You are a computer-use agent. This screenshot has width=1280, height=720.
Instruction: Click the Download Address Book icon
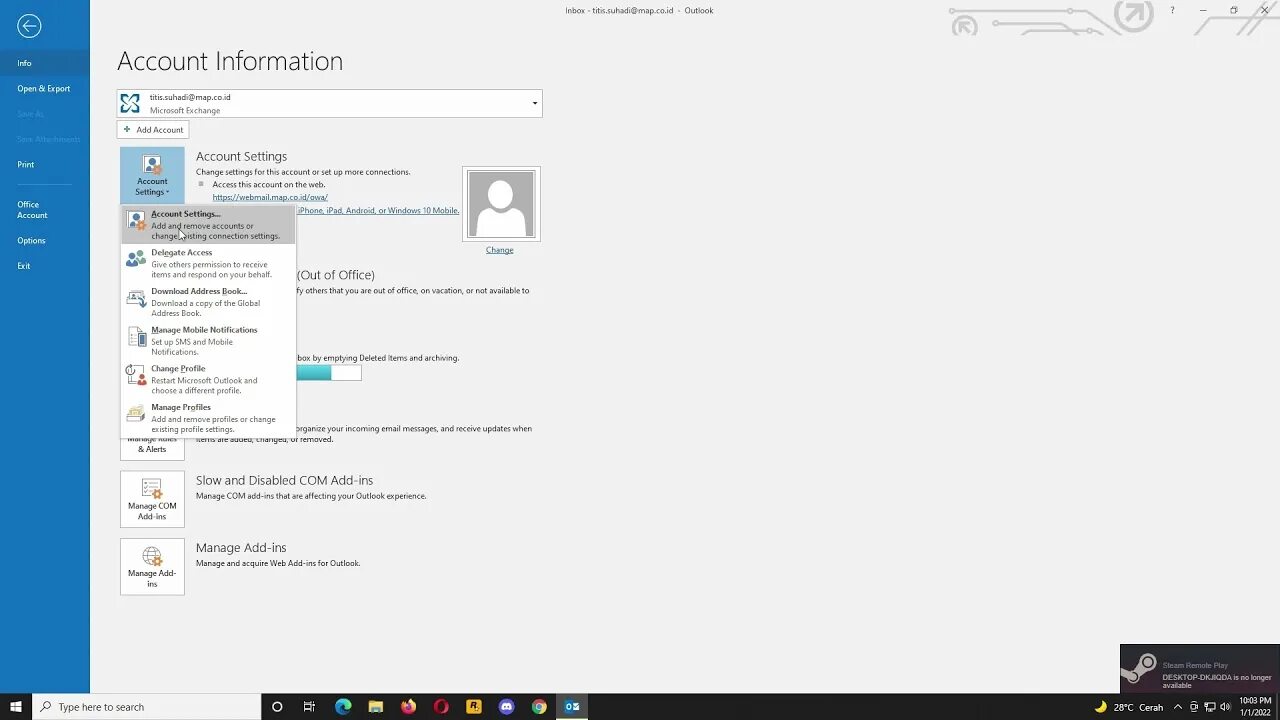136,298
